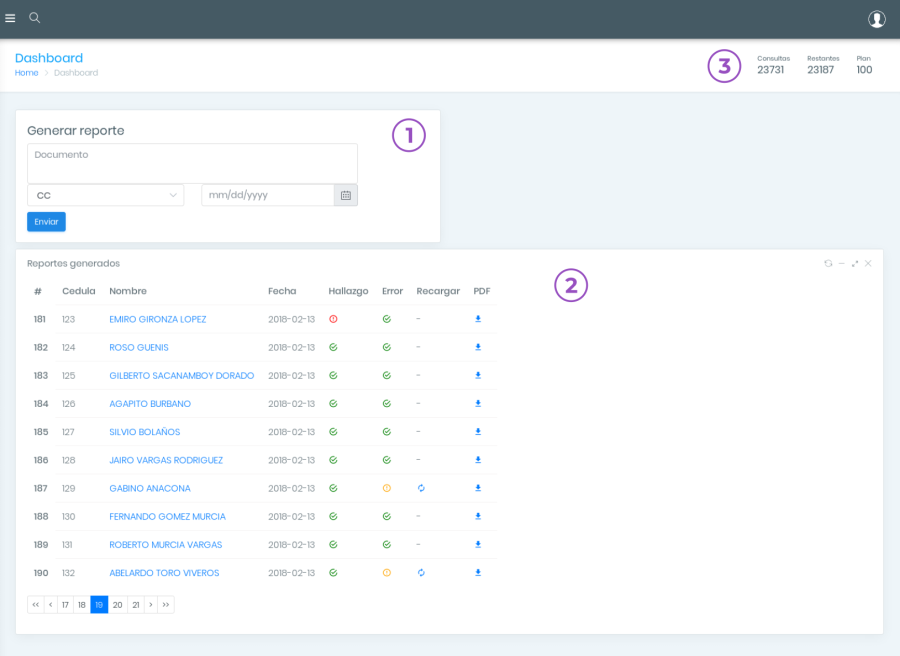Click orange error warning for GABINO ANACONA
This screenshot has height=656, width=900.
point(386,488)
